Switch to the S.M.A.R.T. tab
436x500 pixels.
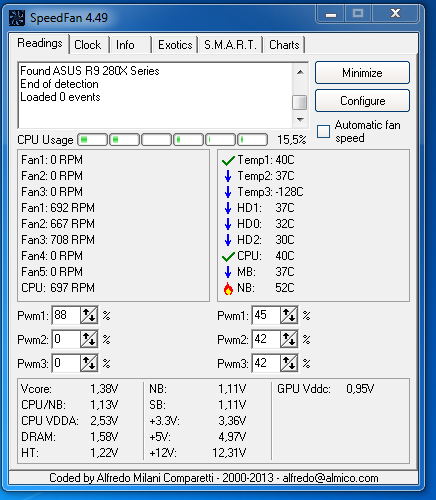(231, 45)
